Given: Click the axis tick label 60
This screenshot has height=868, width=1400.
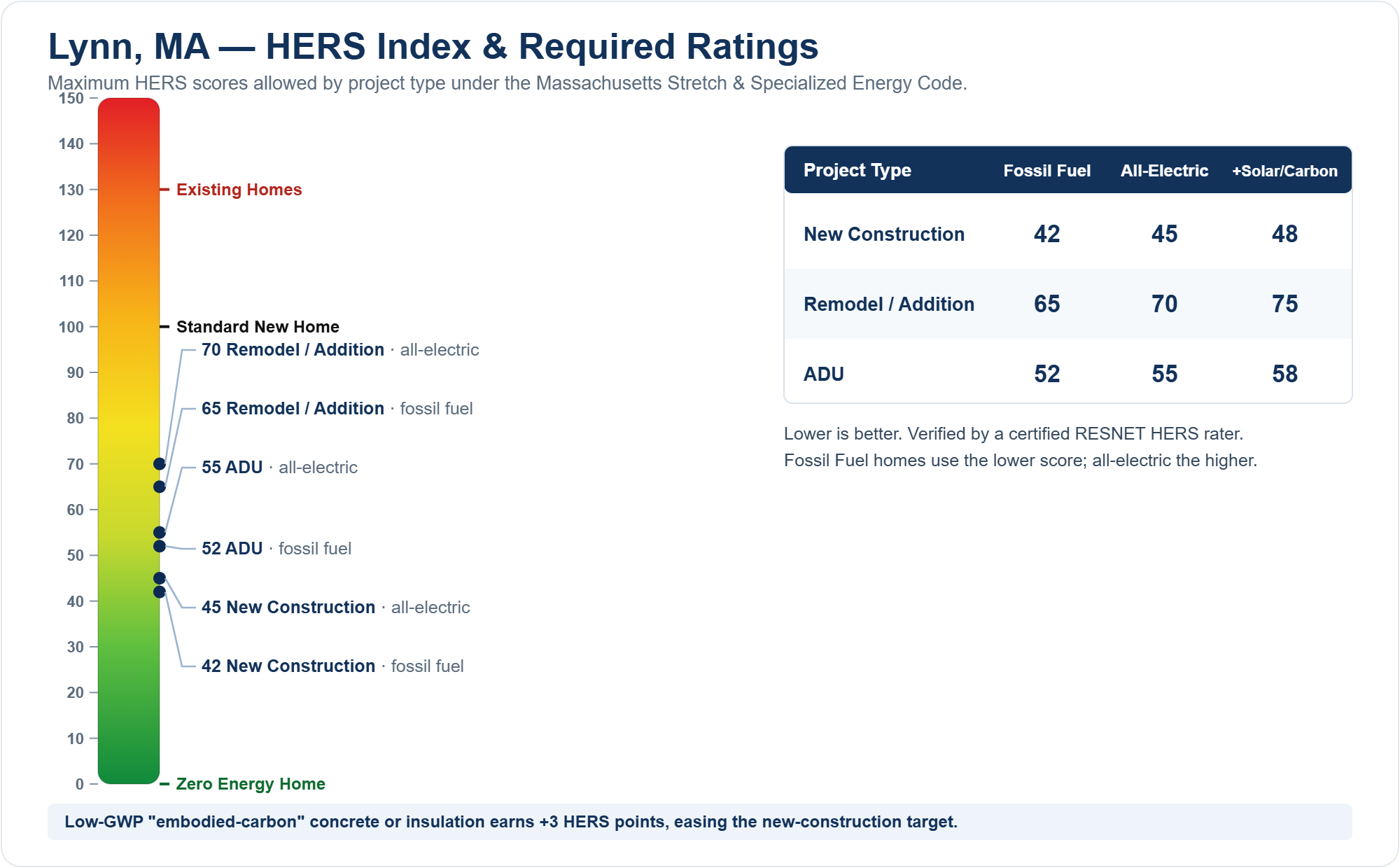Looking at the screenshot, I should (76, 510).
